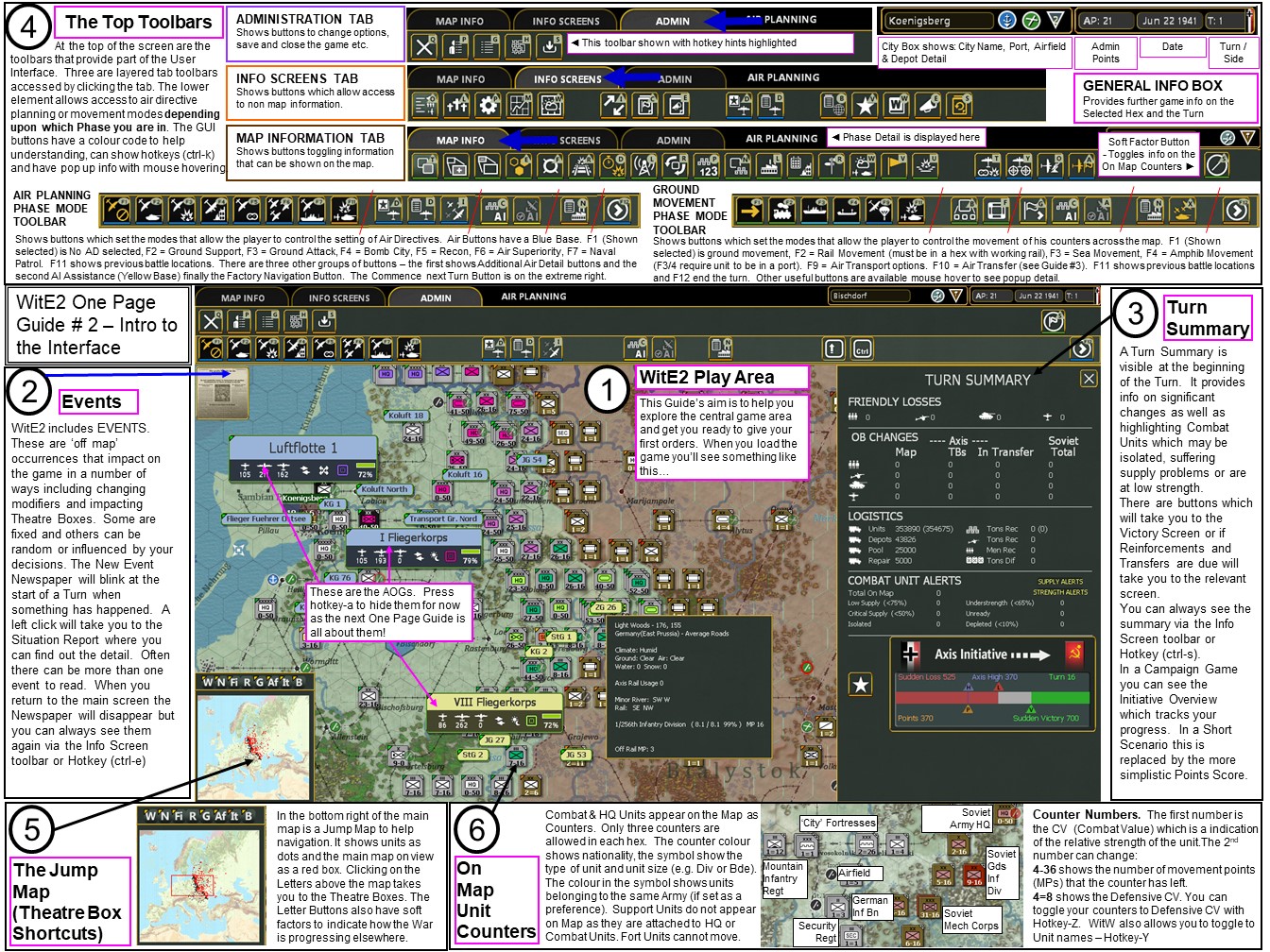
Task: Open the P preferences icon in the main game Admin toolbar
Action: (240, 321)
